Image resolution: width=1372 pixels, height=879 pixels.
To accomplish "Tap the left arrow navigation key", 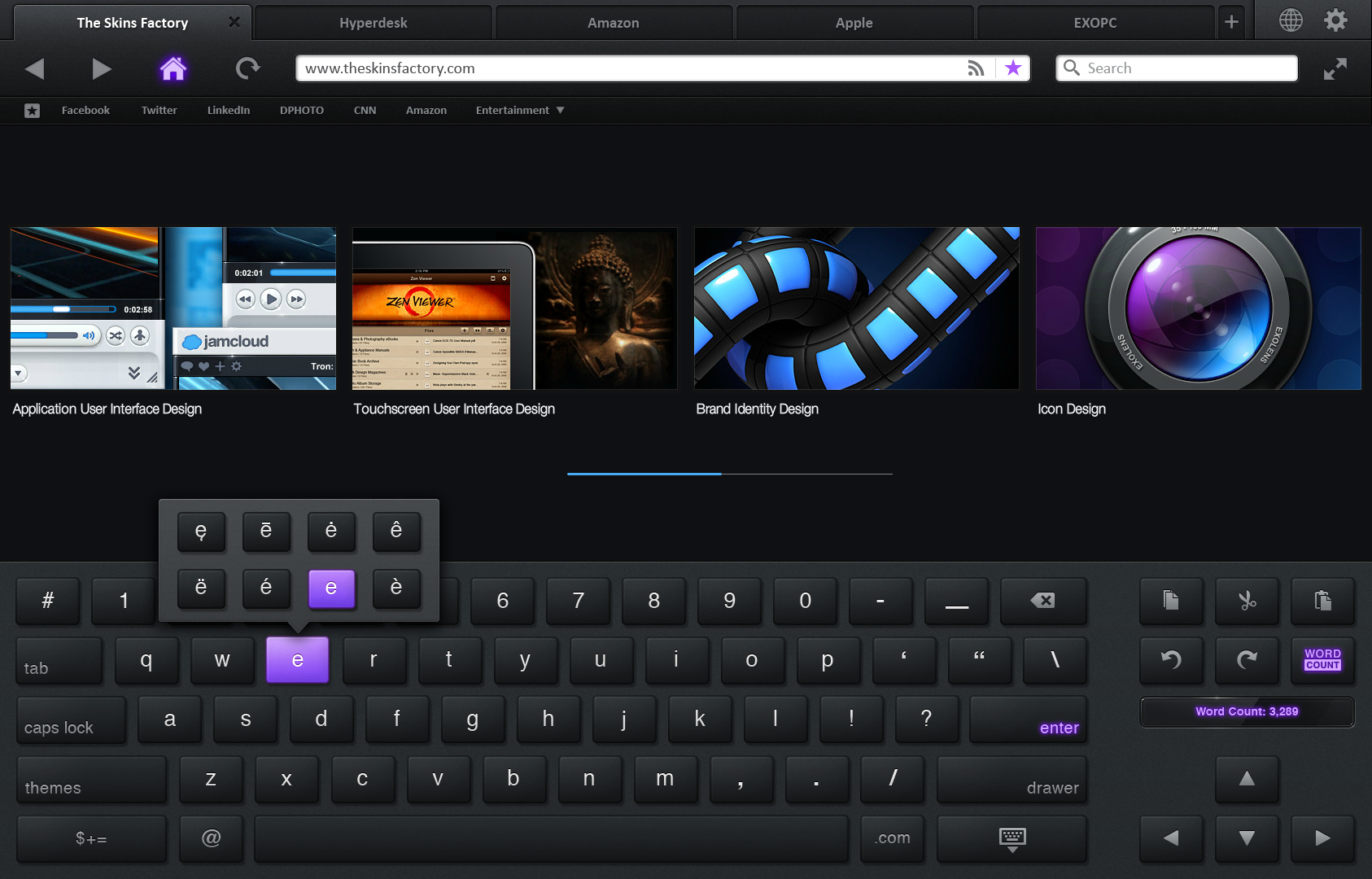I will pyautogui.click(x=1171, y=838).
